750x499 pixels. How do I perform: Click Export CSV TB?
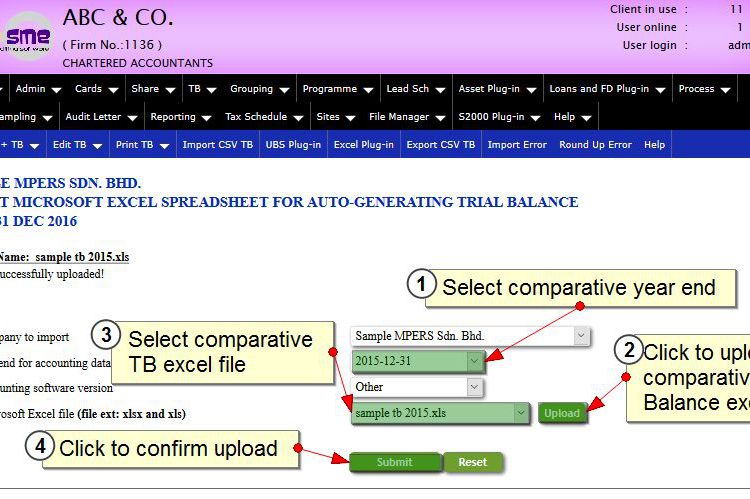pos(441,144)
